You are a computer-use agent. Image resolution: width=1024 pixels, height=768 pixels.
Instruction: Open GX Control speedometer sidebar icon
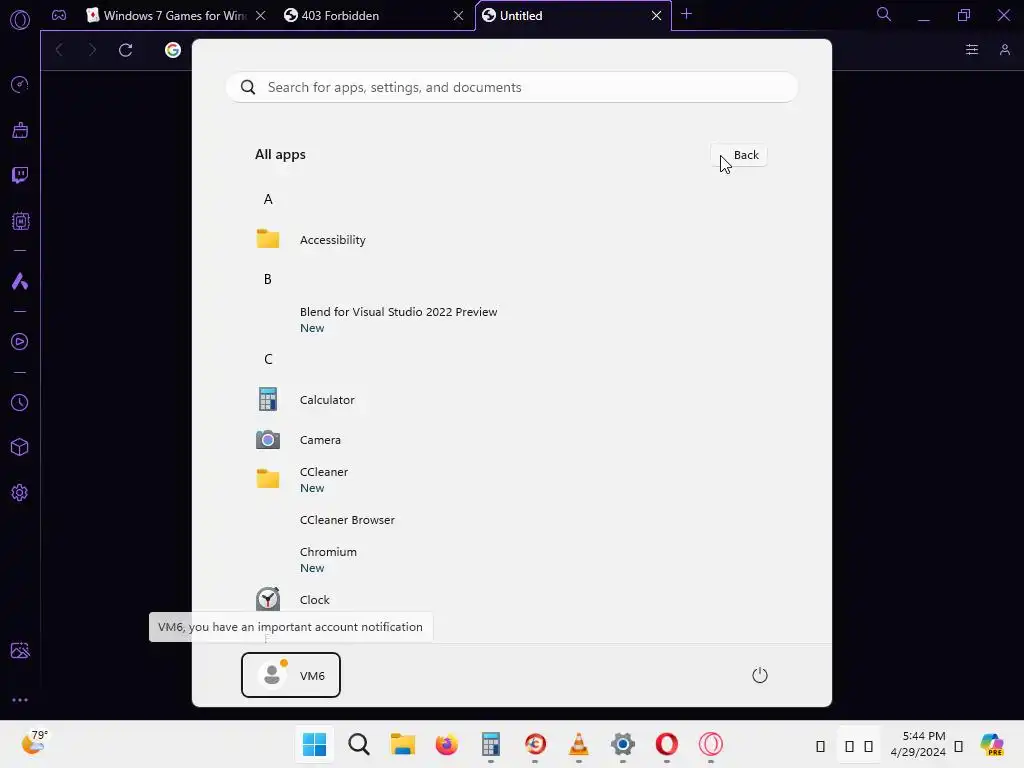(x=20, y=84)
